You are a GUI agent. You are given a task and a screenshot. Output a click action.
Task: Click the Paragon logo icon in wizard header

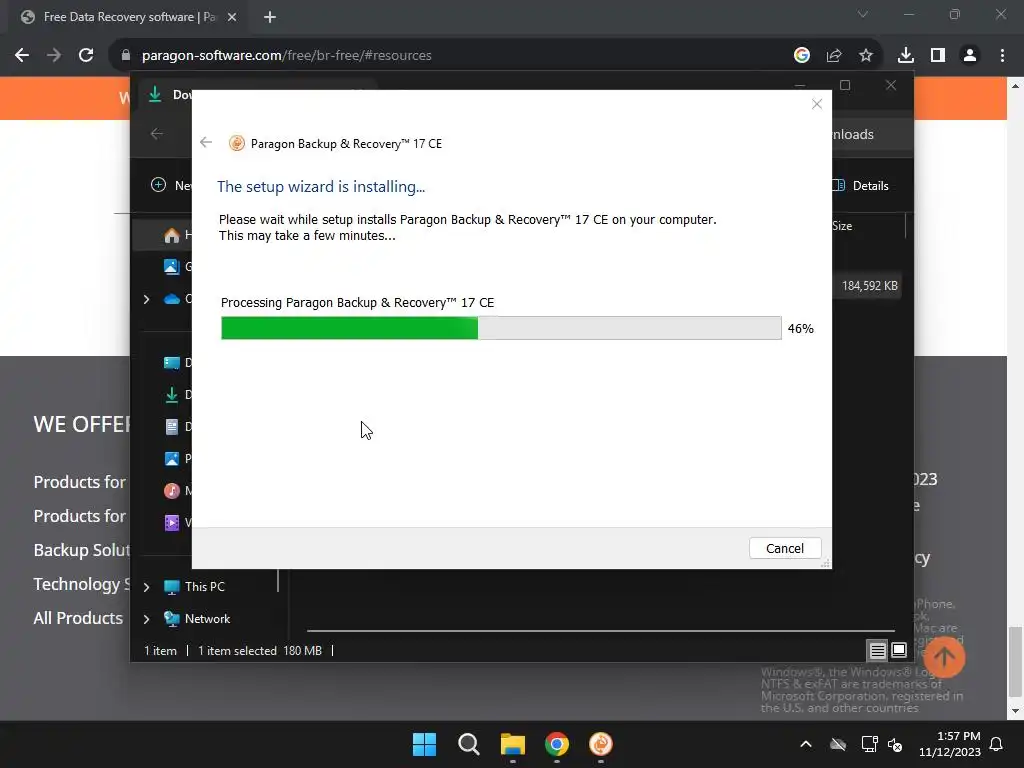[236, 143]
